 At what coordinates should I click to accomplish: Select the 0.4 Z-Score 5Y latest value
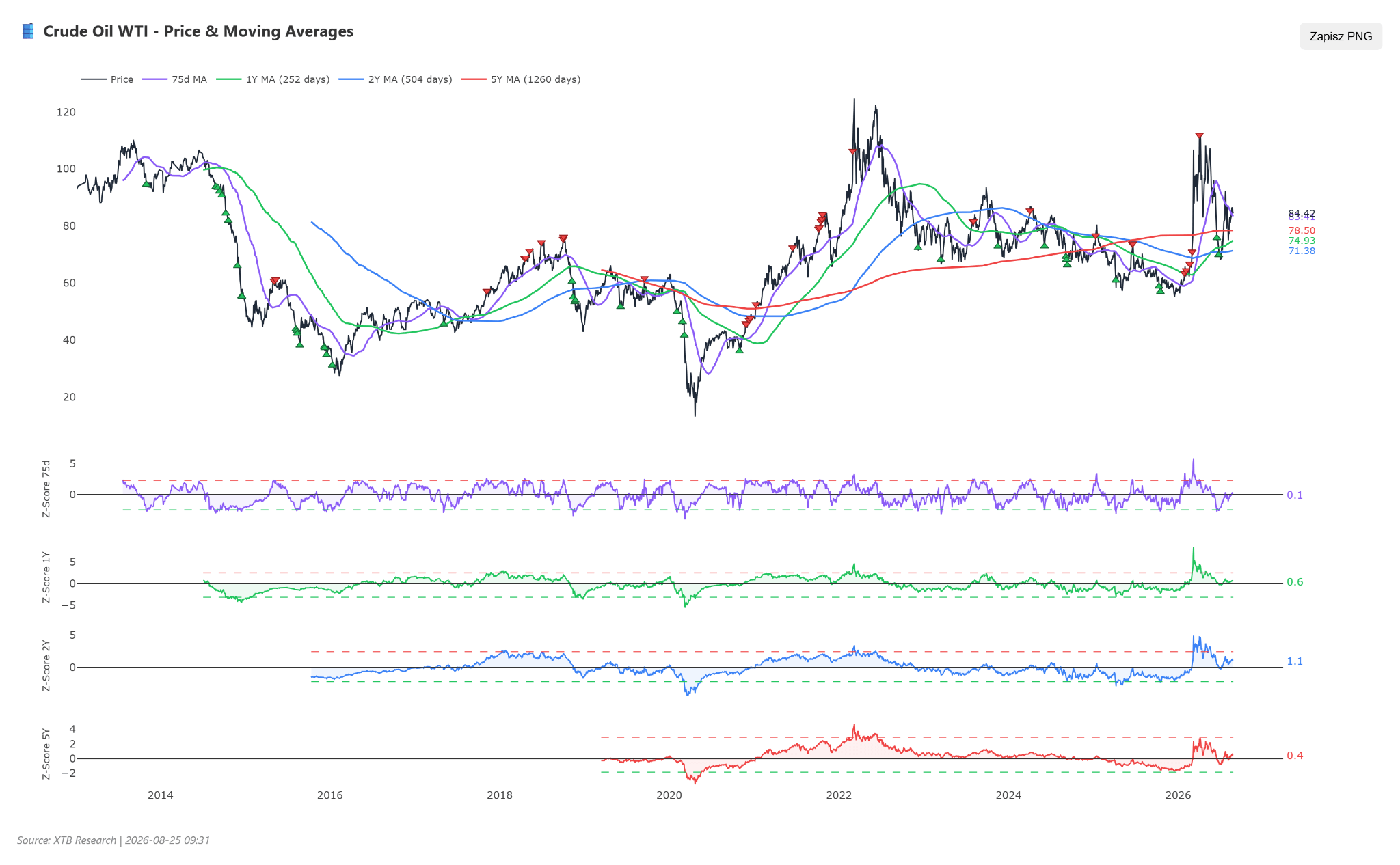(1295, 756)
